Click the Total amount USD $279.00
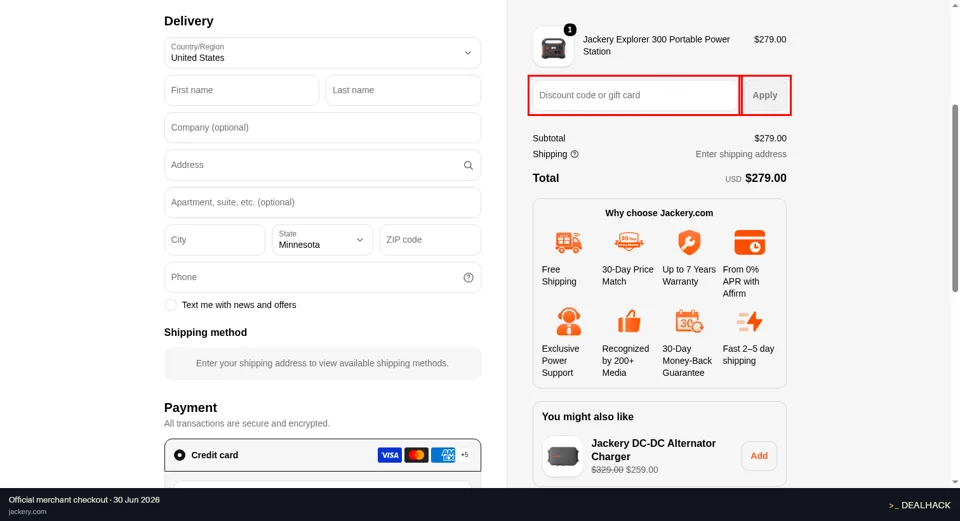The height and width of the screenshot is (521, 960). pyautogui.click(x=756, y=178)
